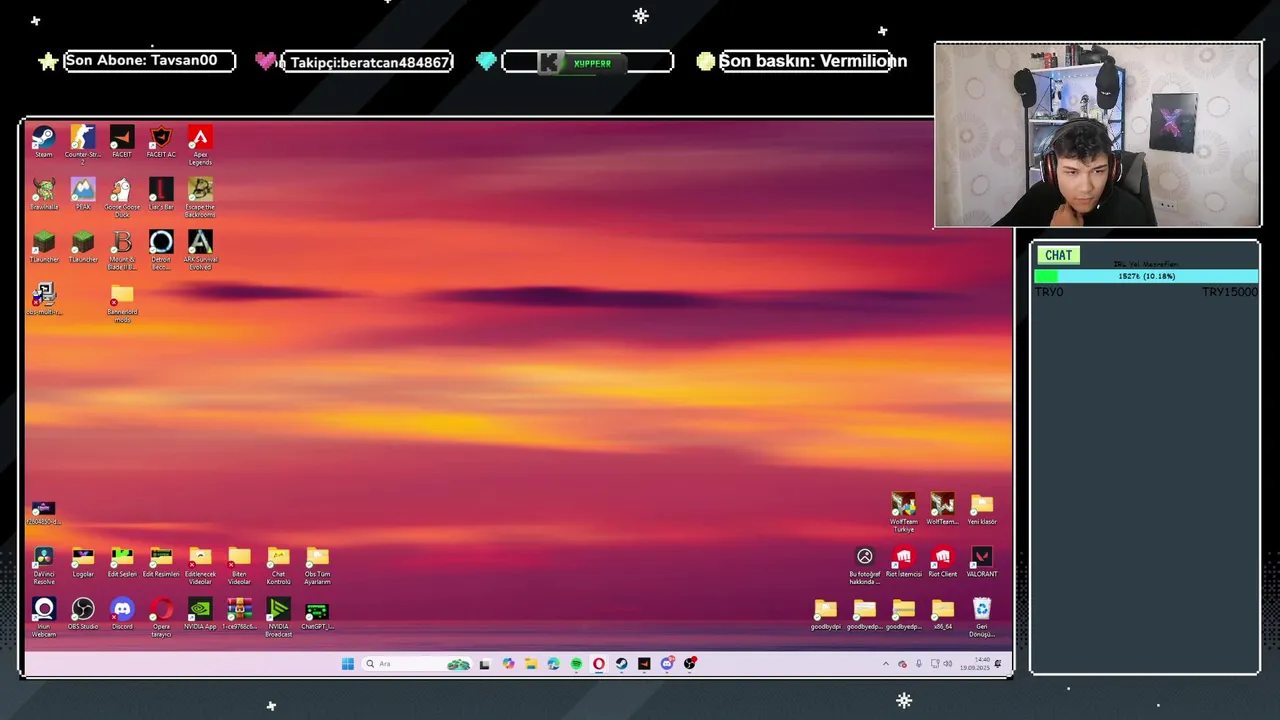Click the Discord desktop icon
Screen dimensions: 1280x720
click(122, 614)
